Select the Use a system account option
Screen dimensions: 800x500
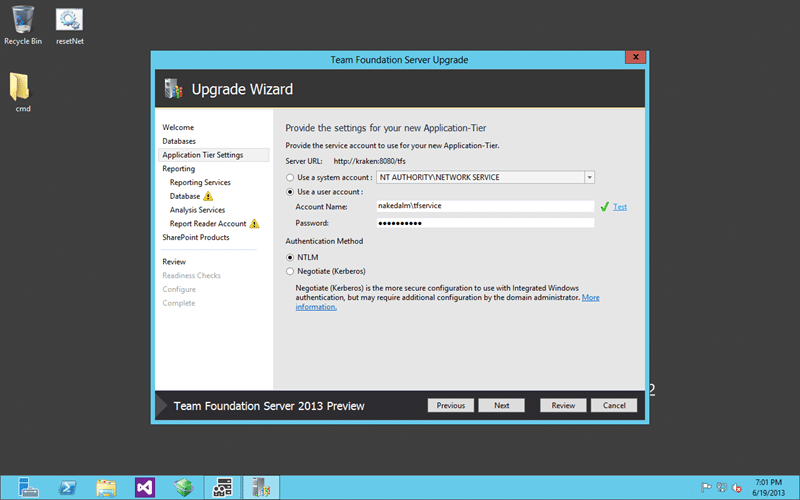click(x=290, y=178)
